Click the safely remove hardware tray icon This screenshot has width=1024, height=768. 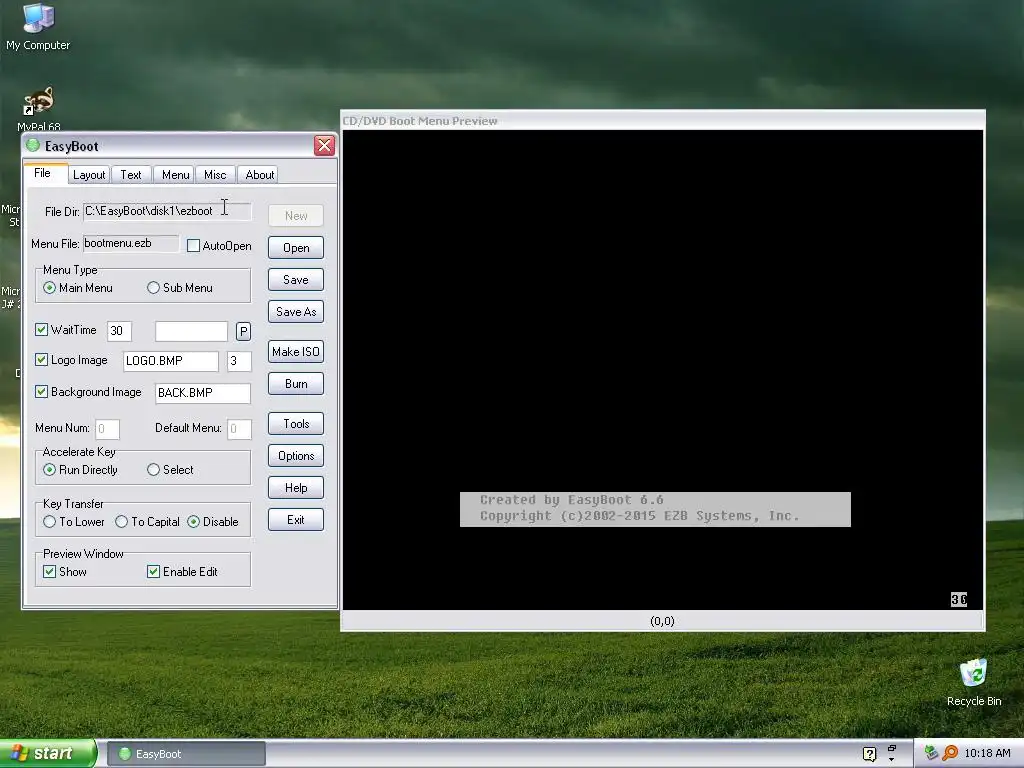point(931,753)
